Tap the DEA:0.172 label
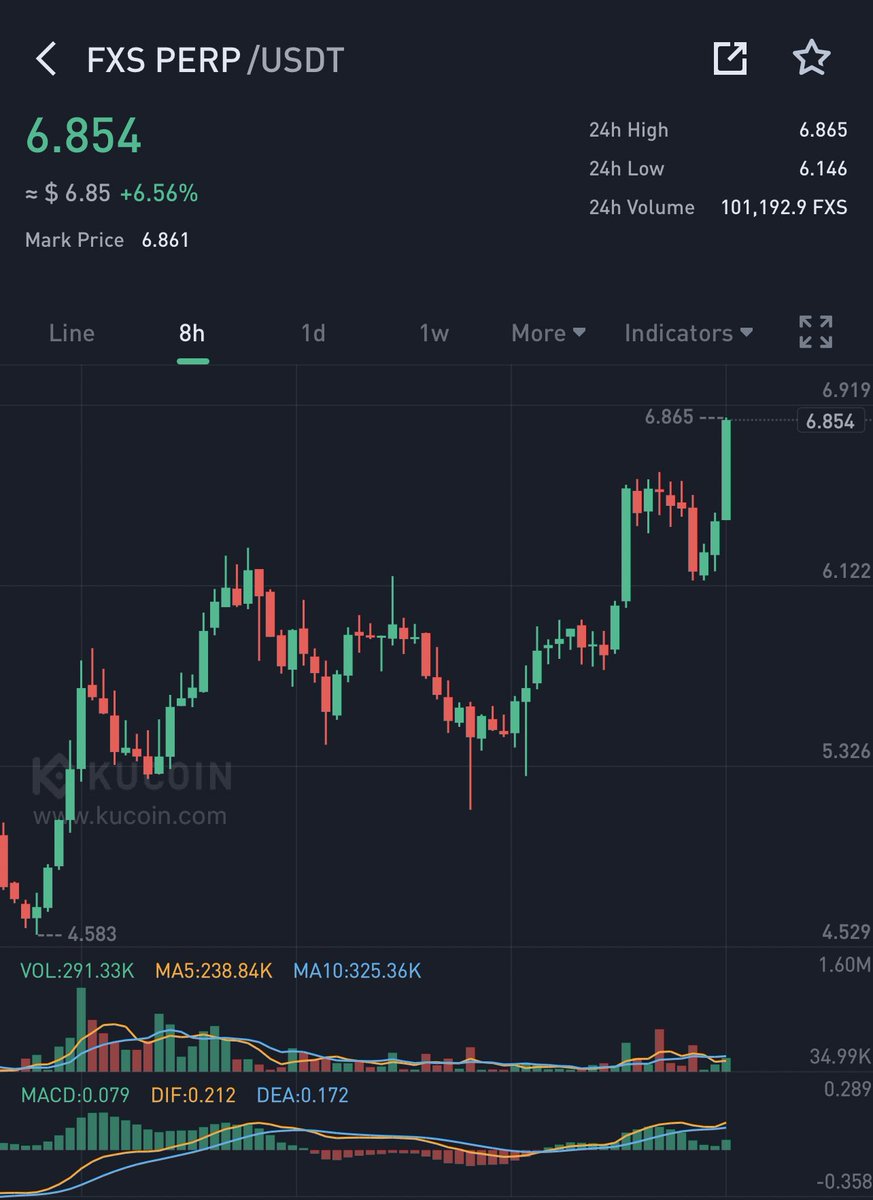This screenshot has height=1200, width=873. pos(303,1095)
